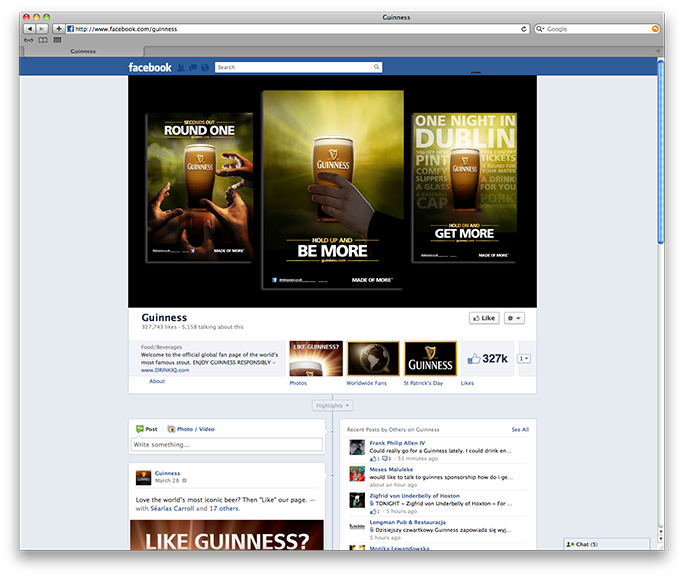Click the Guinness page title

[x=164, y=317]
